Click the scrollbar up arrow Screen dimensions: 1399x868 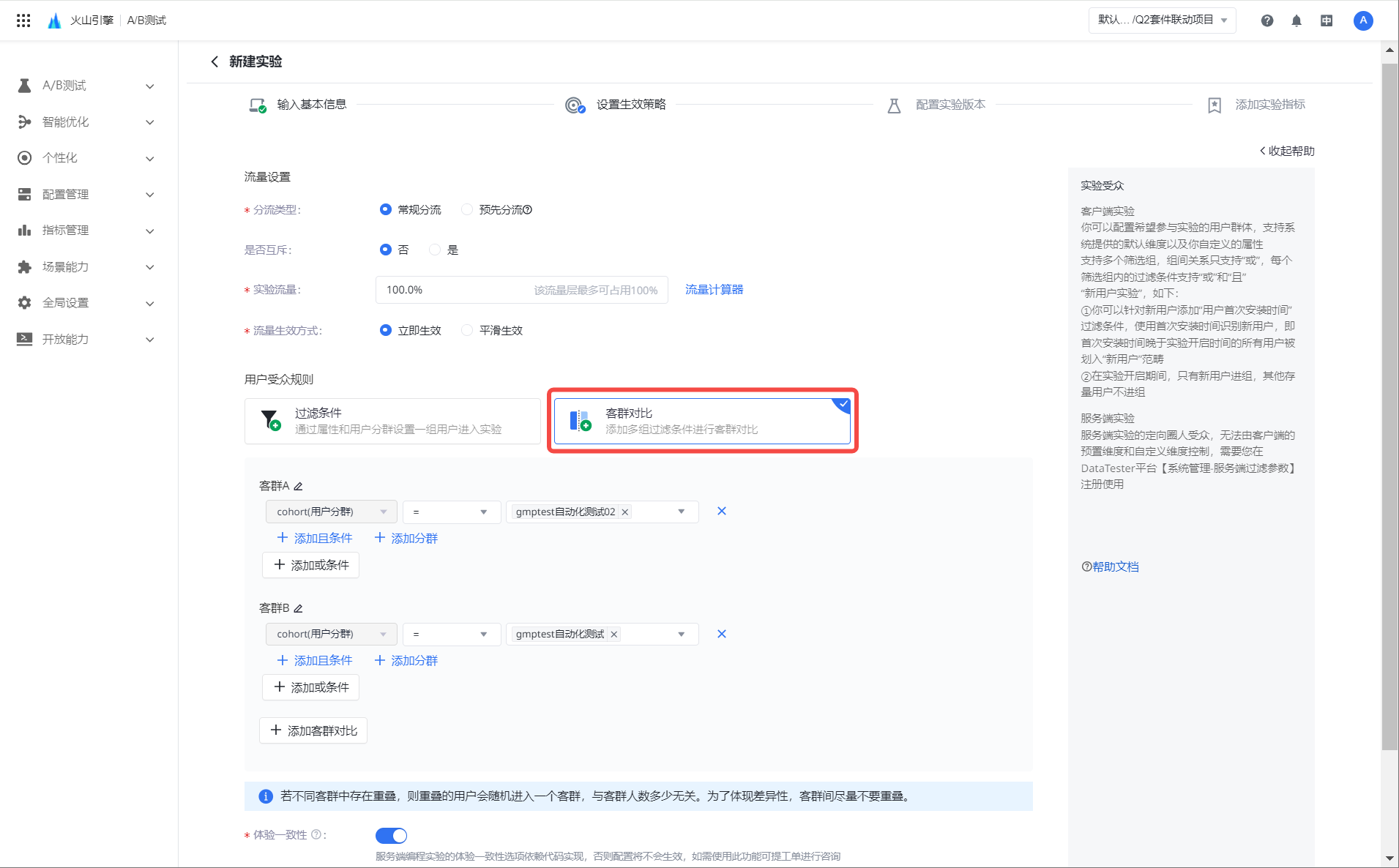1389,50
